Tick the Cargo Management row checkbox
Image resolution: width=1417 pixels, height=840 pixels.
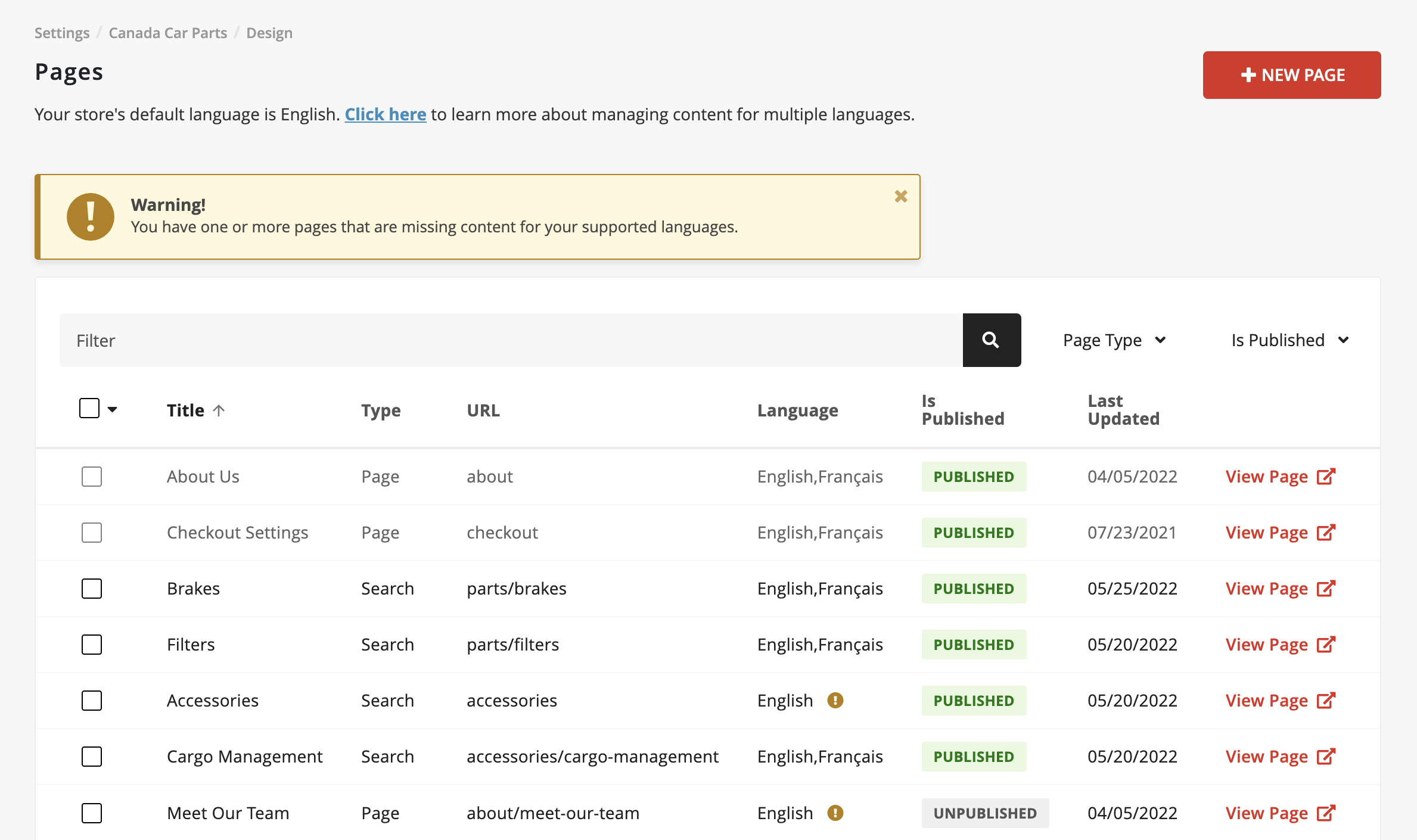coord(92,757)
